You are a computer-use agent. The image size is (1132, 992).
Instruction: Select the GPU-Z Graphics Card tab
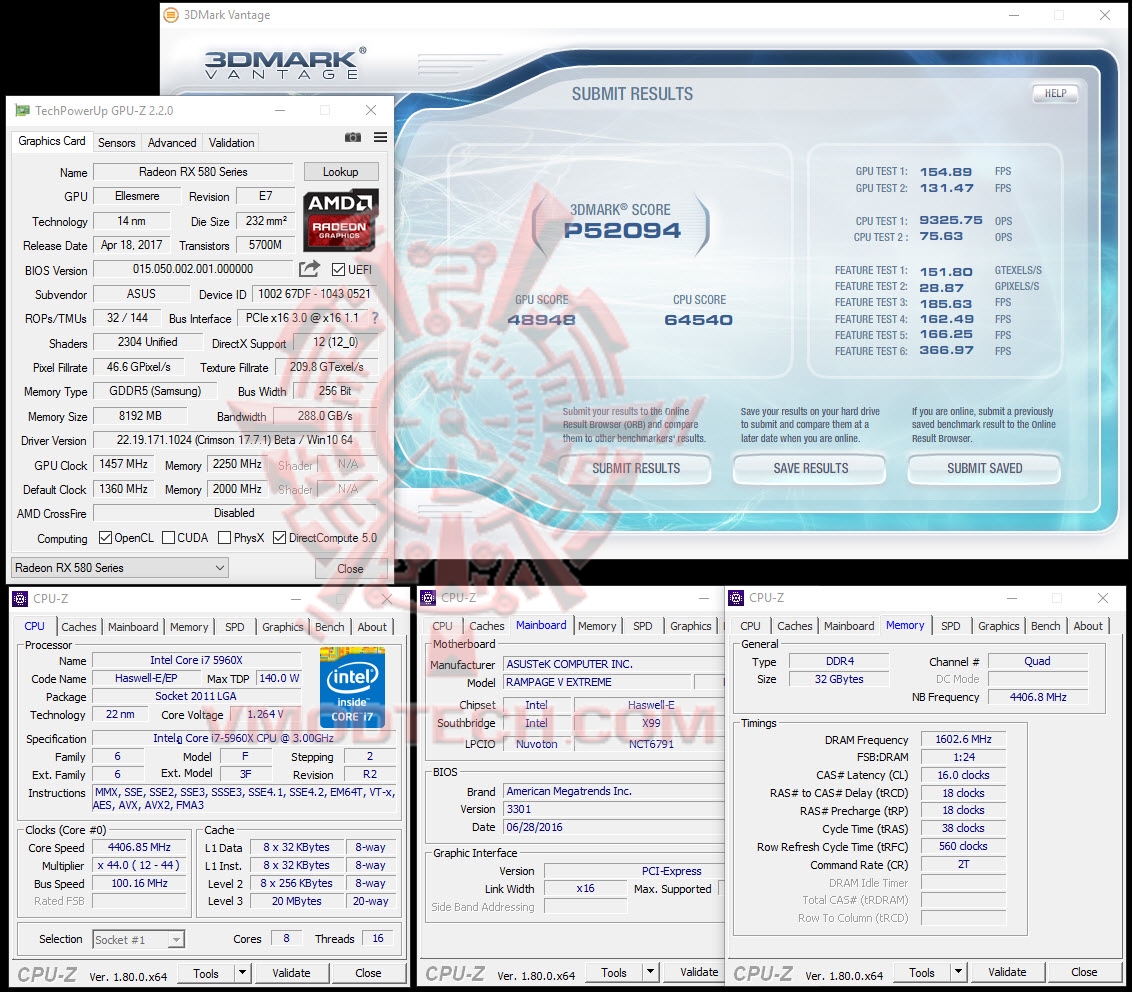coord(51,141)
